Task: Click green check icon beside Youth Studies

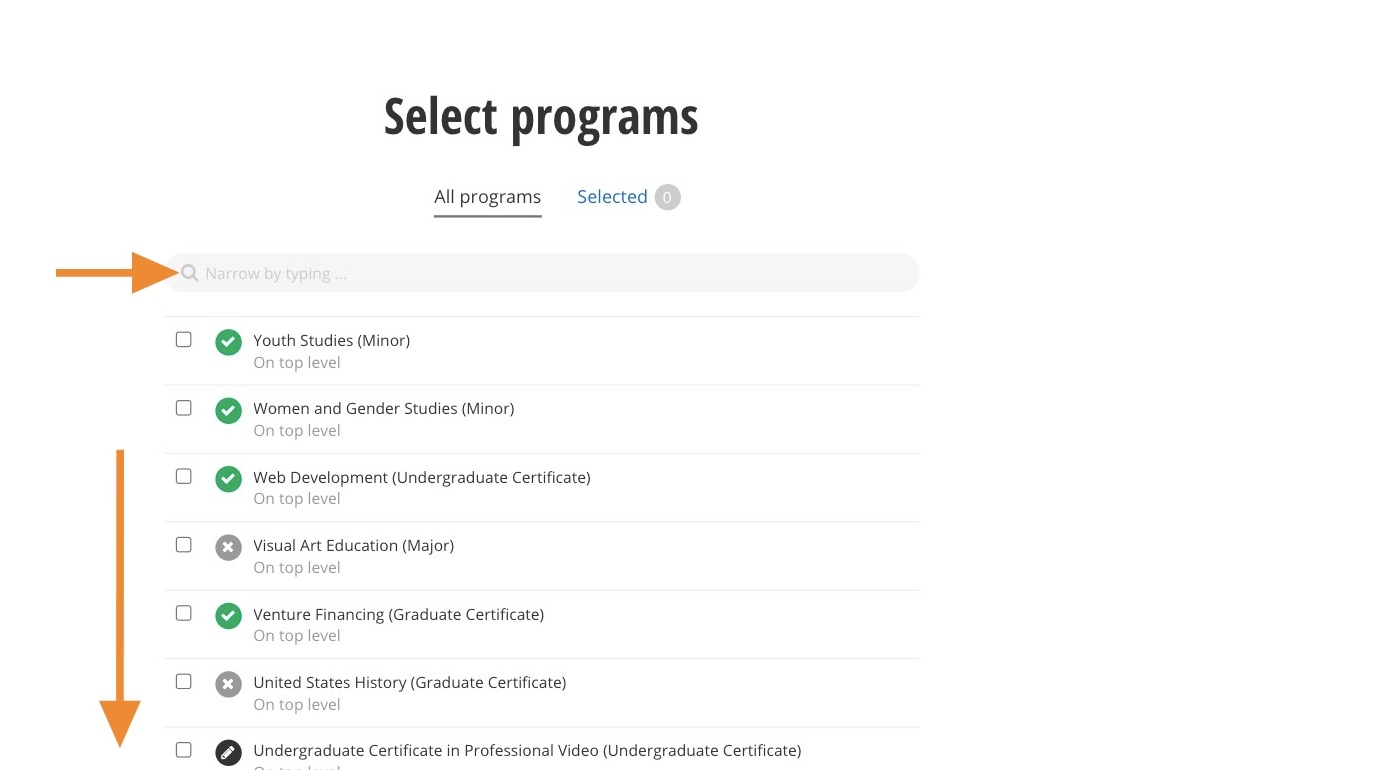Action: click(x=228, y=342)
